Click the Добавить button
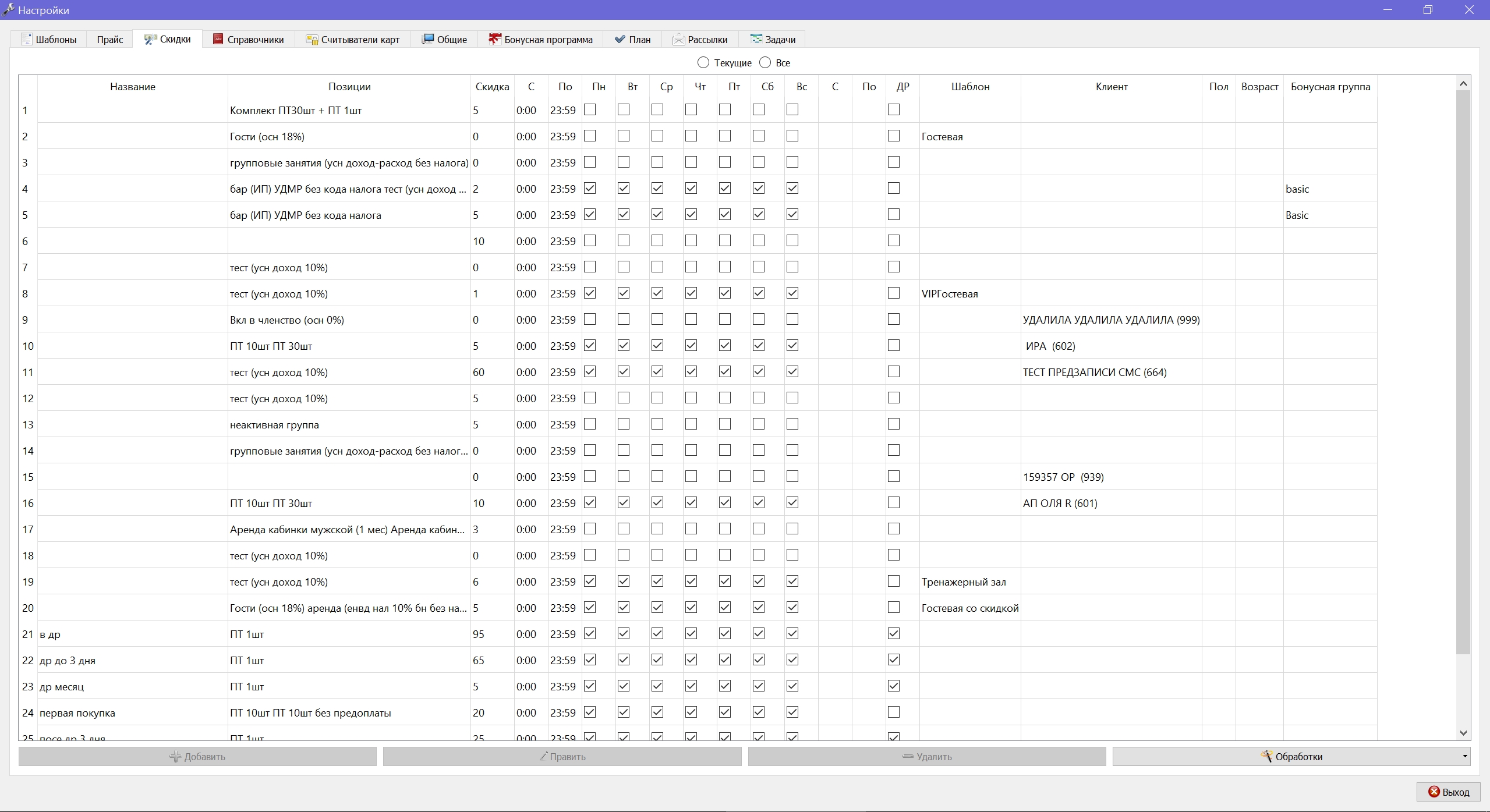 pyautogui.click(x=197, y=756)
